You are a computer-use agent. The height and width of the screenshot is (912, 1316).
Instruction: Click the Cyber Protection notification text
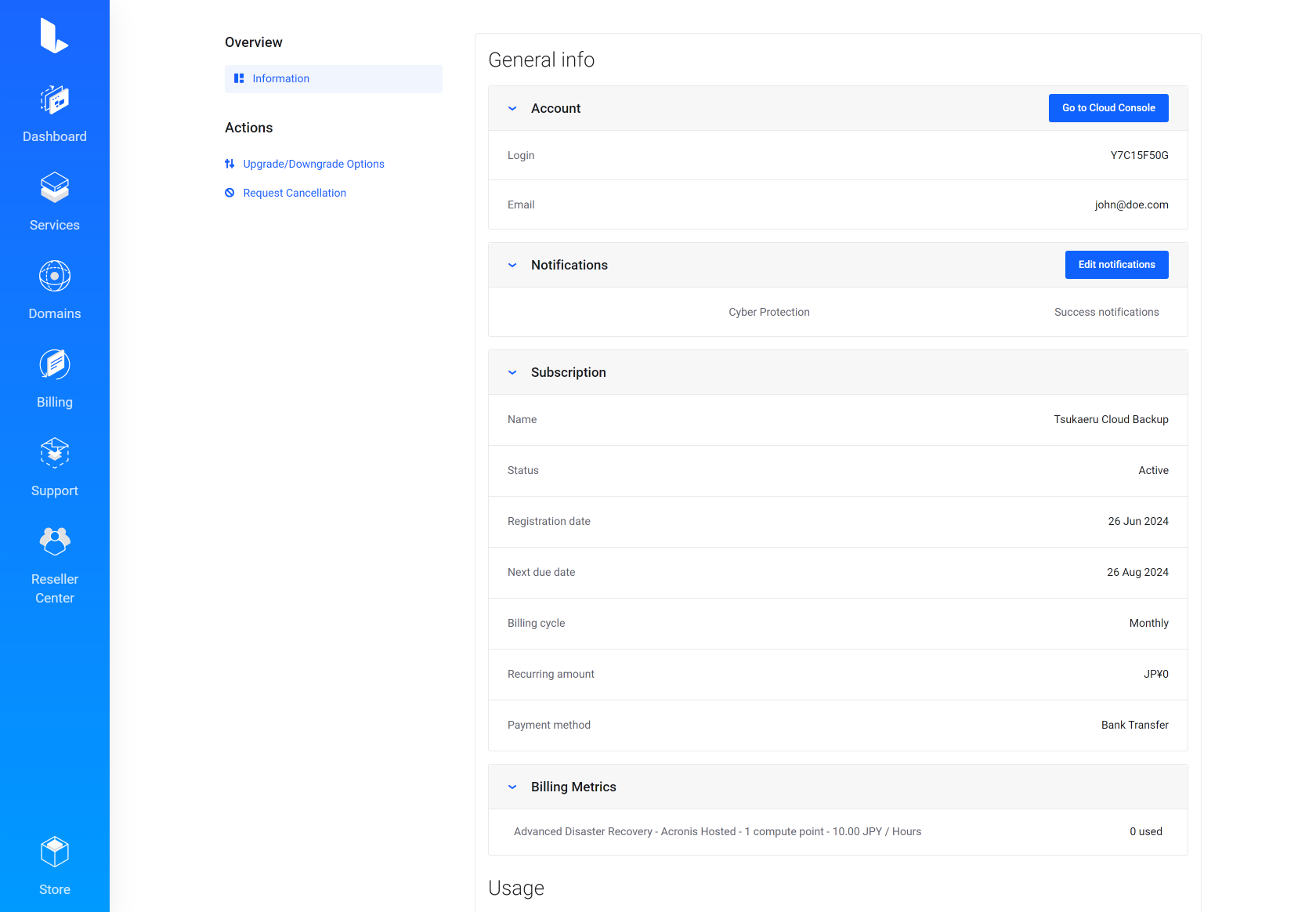[769, 312]
